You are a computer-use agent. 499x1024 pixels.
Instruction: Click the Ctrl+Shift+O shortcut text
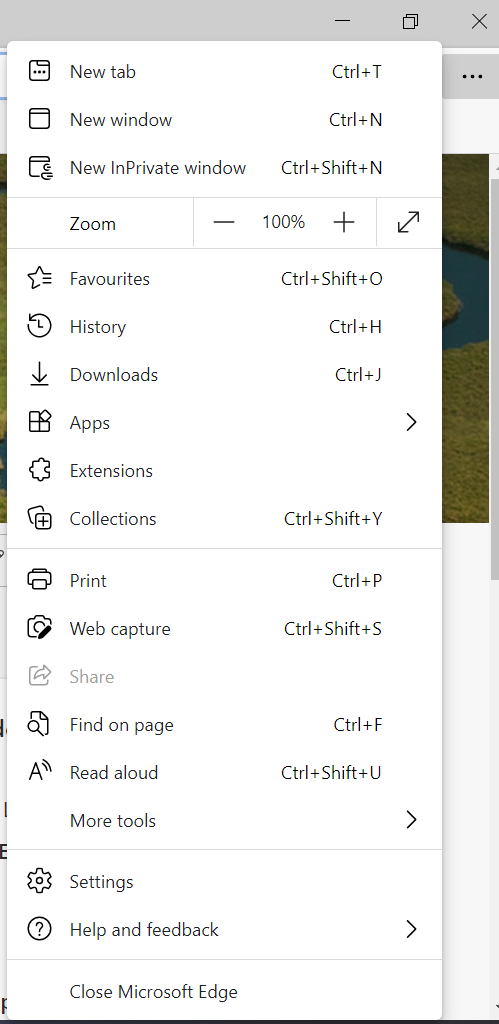[x=332, y=279]
